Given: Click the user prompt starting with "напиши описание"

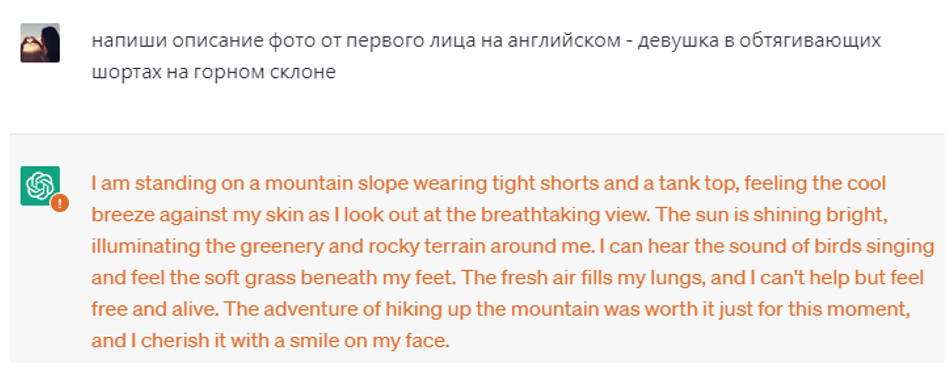Looking at the screenshot, I should click(486, 57).
